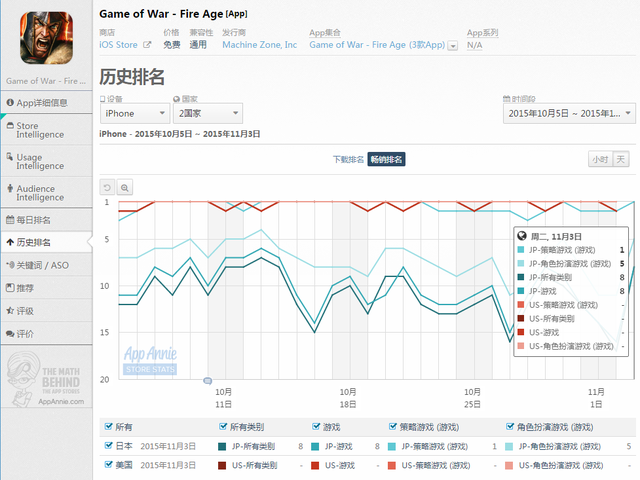This screenshot has height=480, width=640.
Task: Click the US-策略游戏 color swatch in table
Action: 392,465
